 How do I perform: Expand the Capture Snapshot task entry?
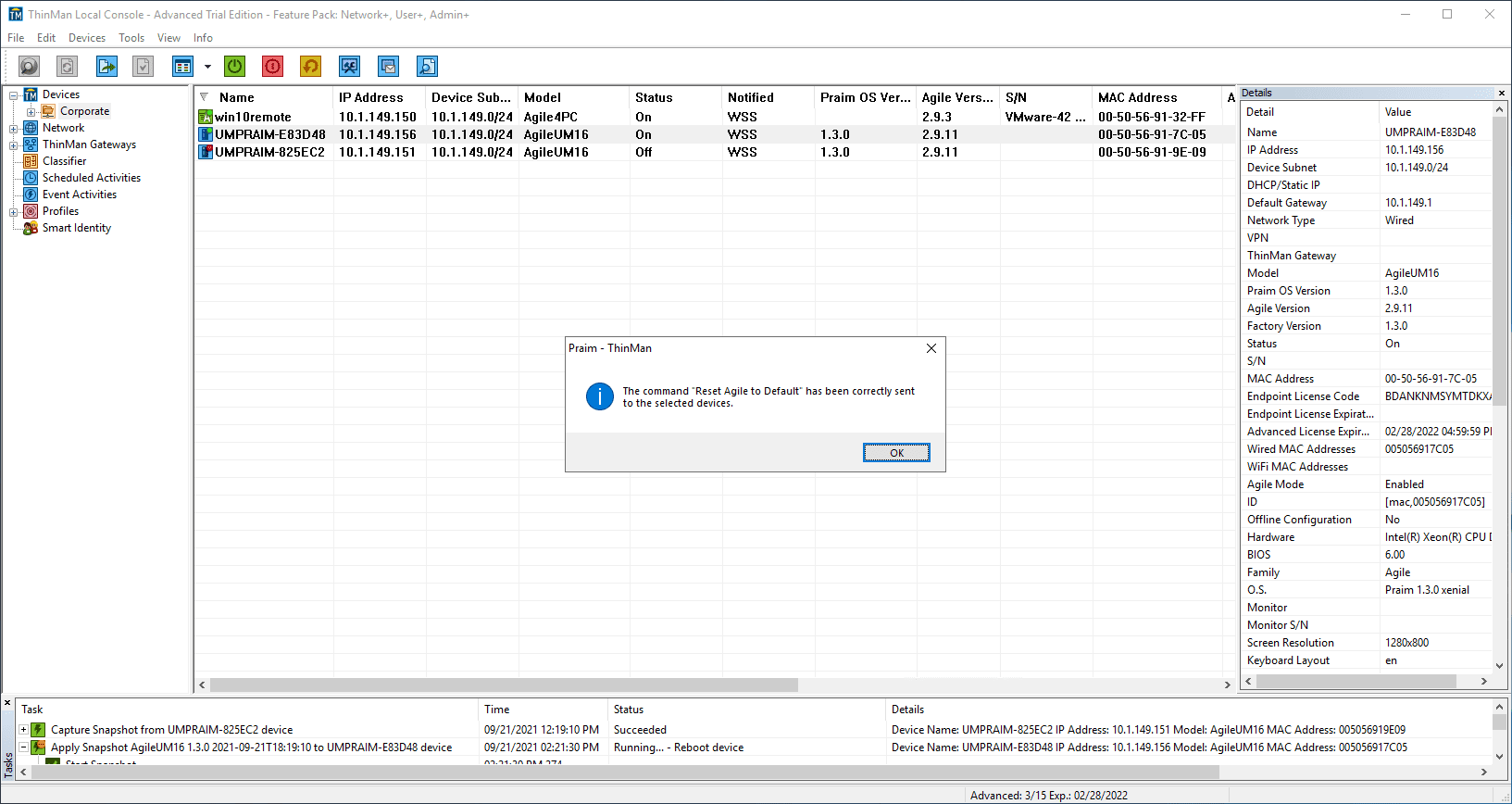coord(23,730)
